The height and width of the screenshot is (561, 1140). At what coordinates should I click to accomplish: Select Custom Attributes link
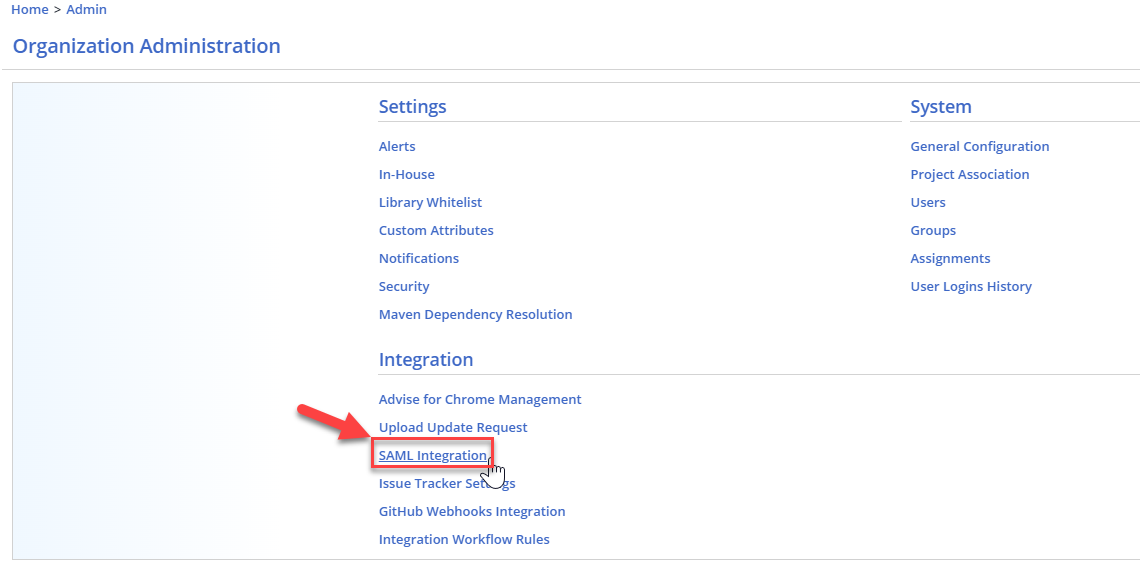pyautogui.click(x=436, y=230)
